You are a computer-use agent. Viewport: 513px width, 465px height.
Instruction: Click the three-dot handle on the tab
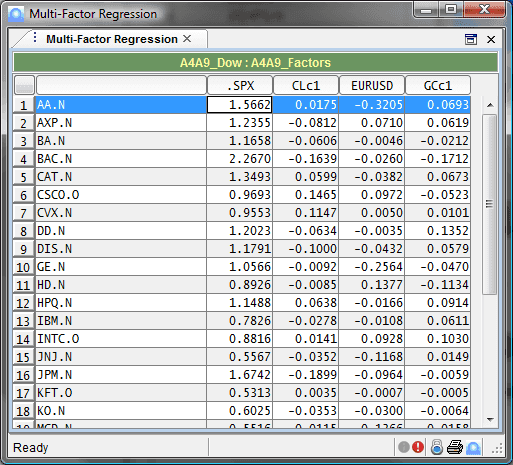pyautogui.click(x=35, y=37)
